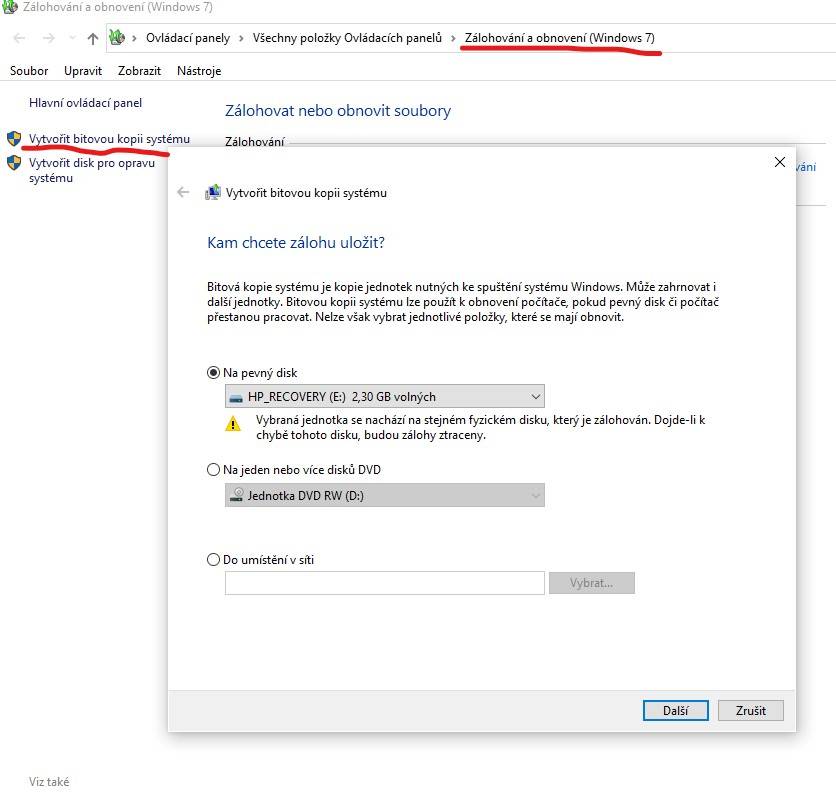Open the Soubor menu
Screen dimensions: 836x796
29,71
